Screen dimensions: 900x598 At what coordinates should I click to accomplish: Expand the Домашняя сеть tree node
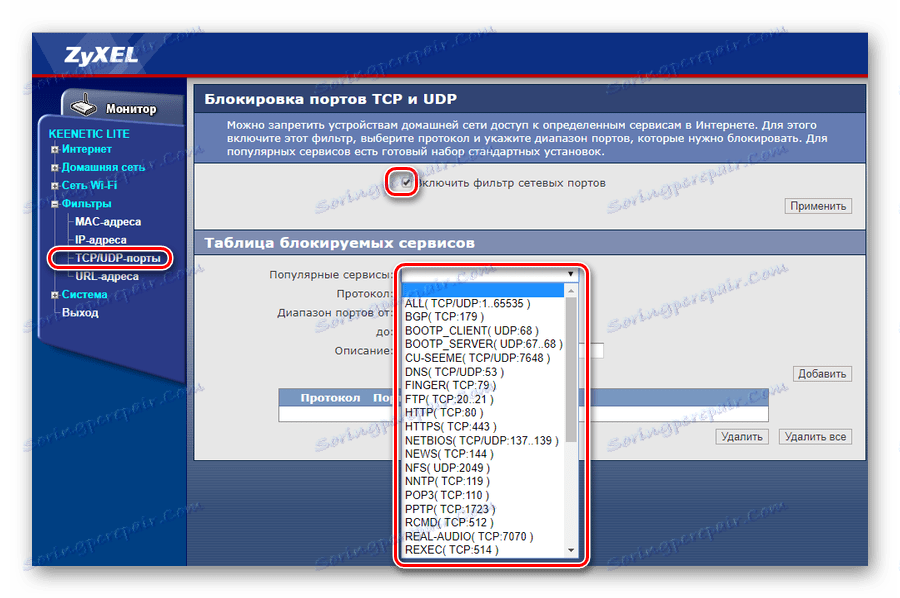coord(55,168)
